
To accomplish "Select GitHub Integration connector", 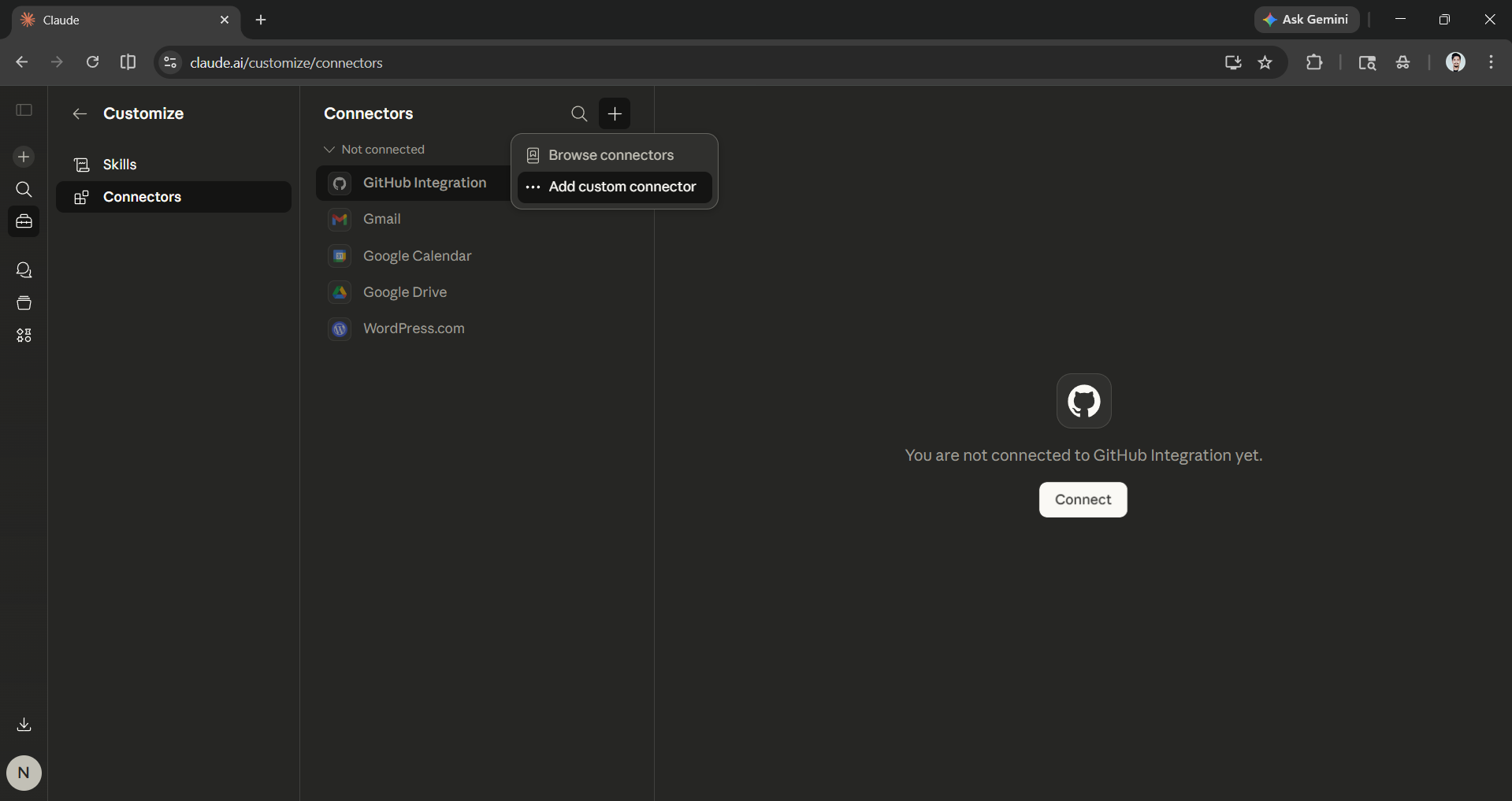I will (x=414, y=184).
